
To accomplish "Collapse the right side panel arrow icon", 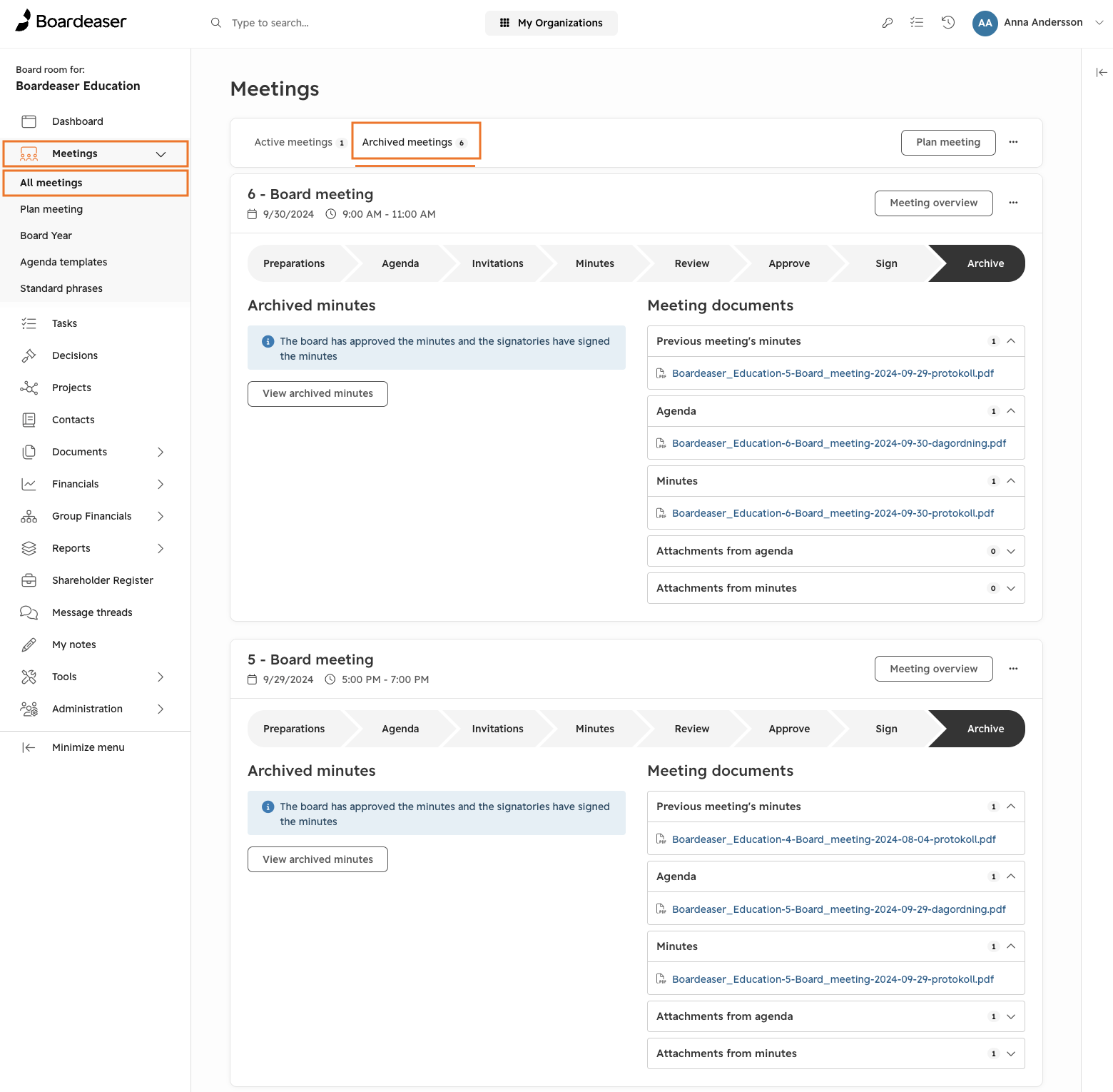I will click(1102, 72).
